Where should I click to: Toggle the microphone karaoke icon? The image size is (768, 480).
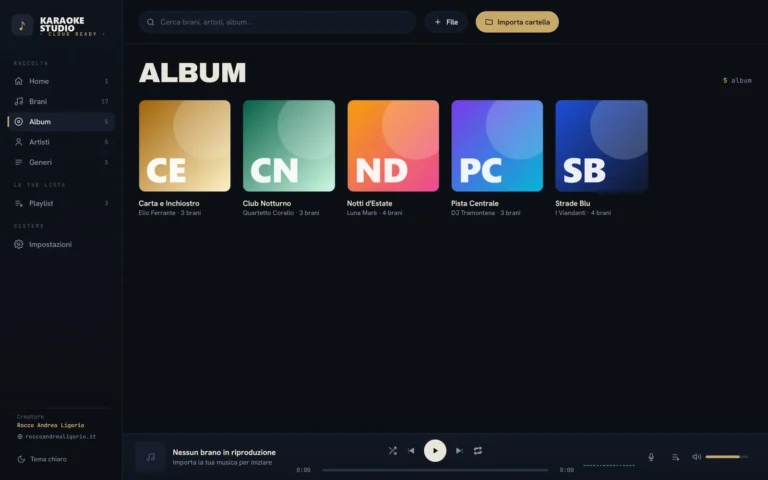click(x=651, y=457)
